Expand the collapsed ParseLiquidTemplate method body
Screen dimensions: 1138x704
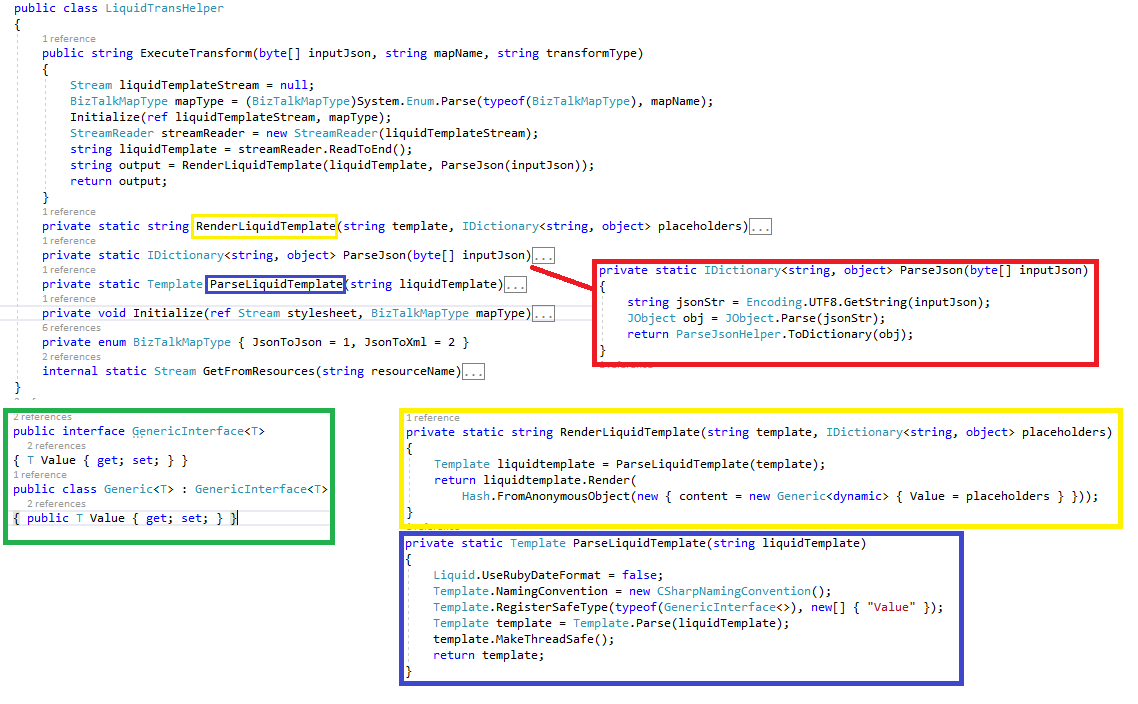[x=515, y=283]
